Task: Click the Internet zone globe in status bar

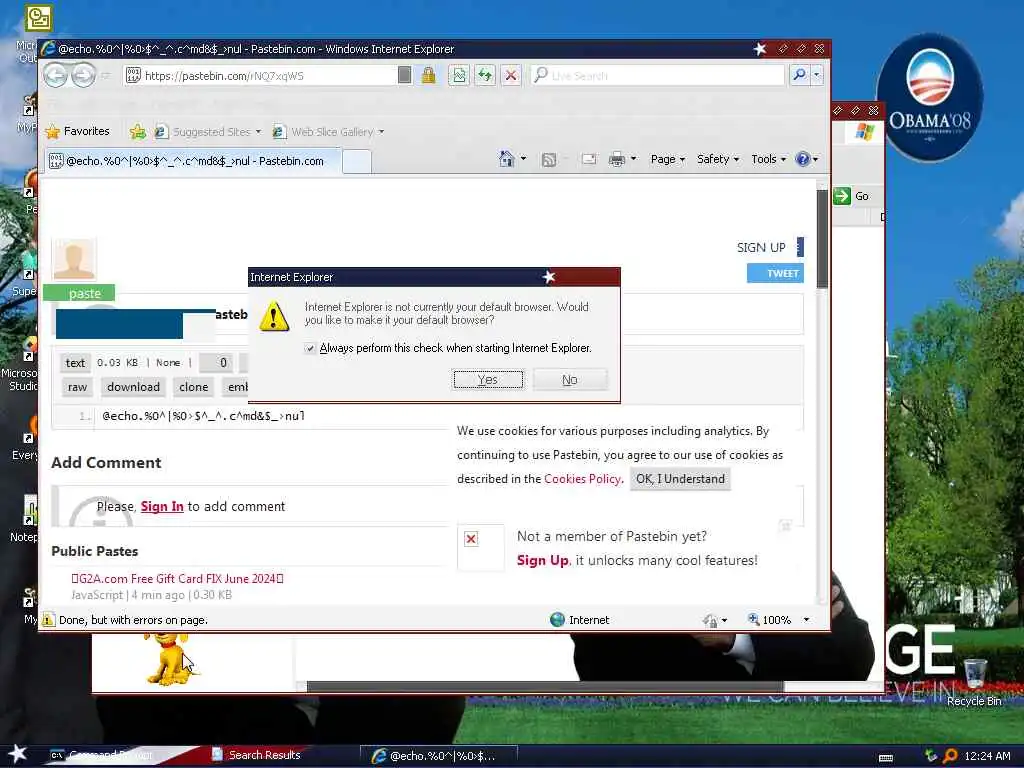Action: [x=557, y=620]
